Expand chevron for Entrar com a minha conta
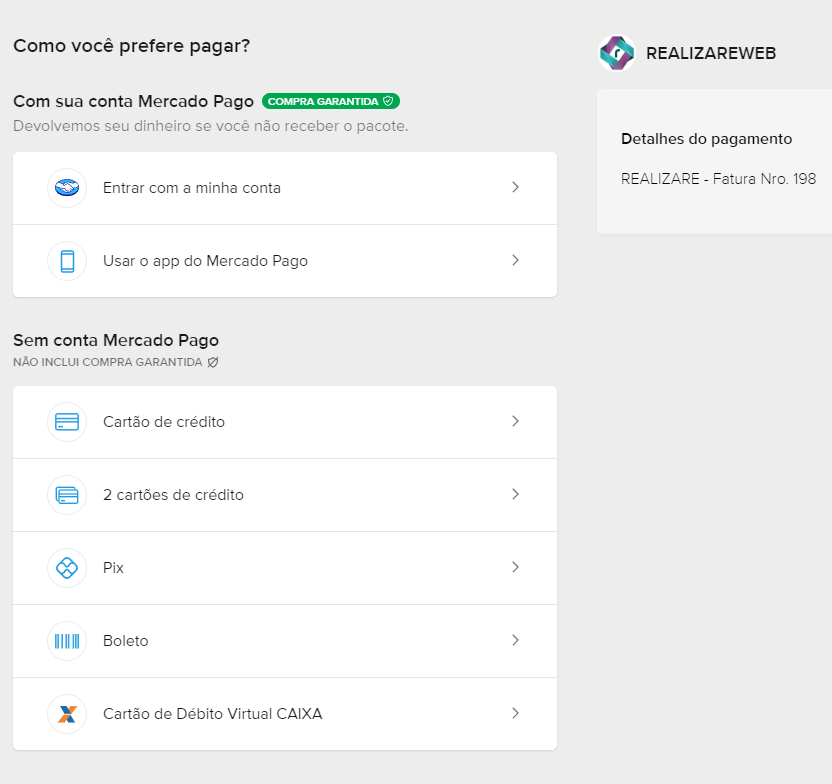Viewport: 832px width, 784px height. point(515,187)
